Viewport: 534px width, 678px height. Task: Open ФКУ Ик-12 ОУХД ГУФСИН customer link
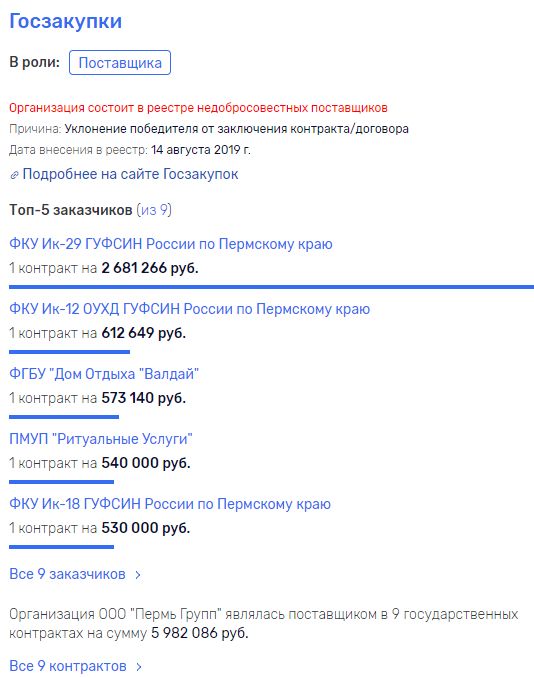point(189,309)
